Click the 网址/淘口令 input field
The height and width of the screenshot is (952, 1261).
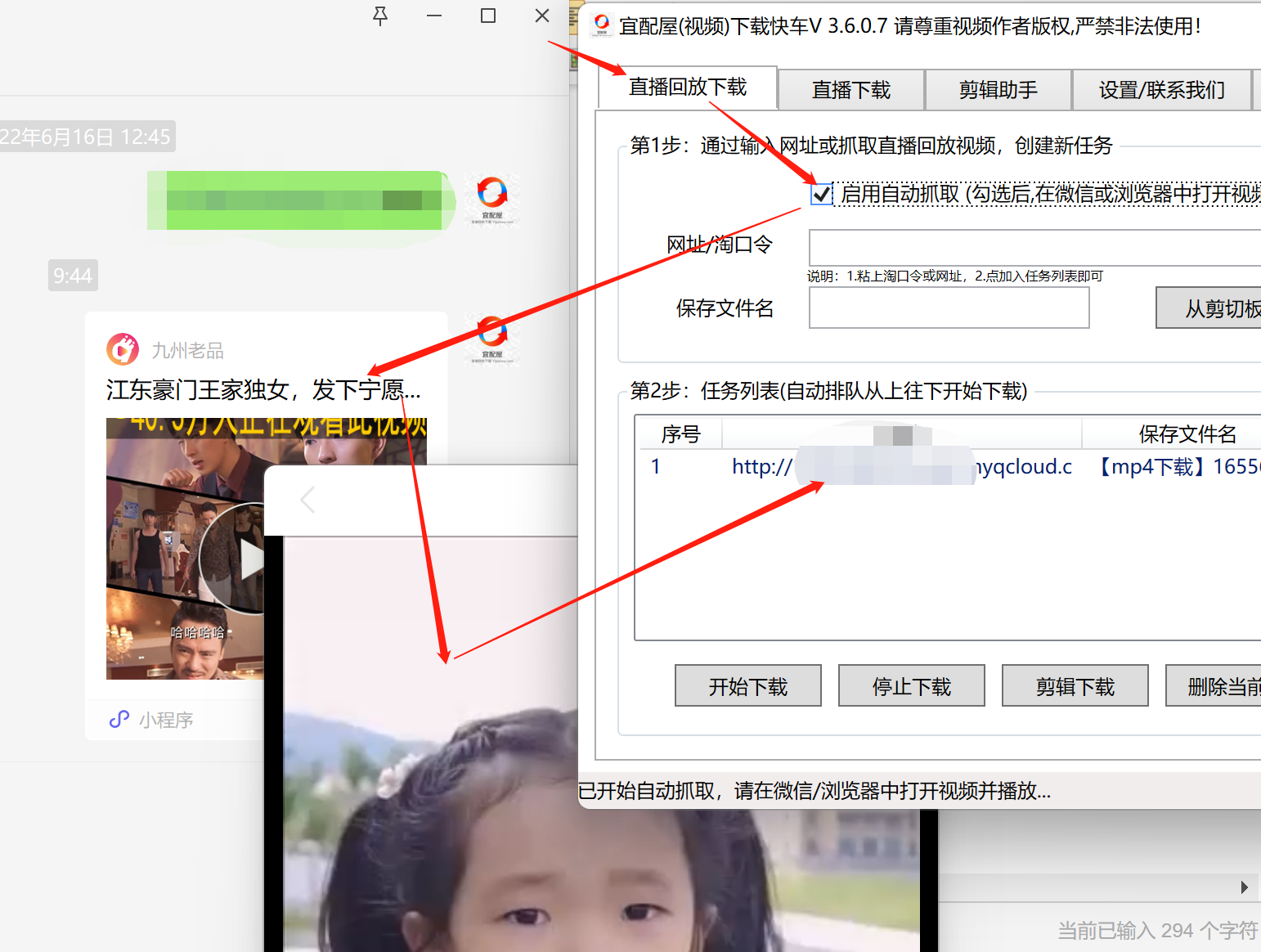pos(1034,248)
